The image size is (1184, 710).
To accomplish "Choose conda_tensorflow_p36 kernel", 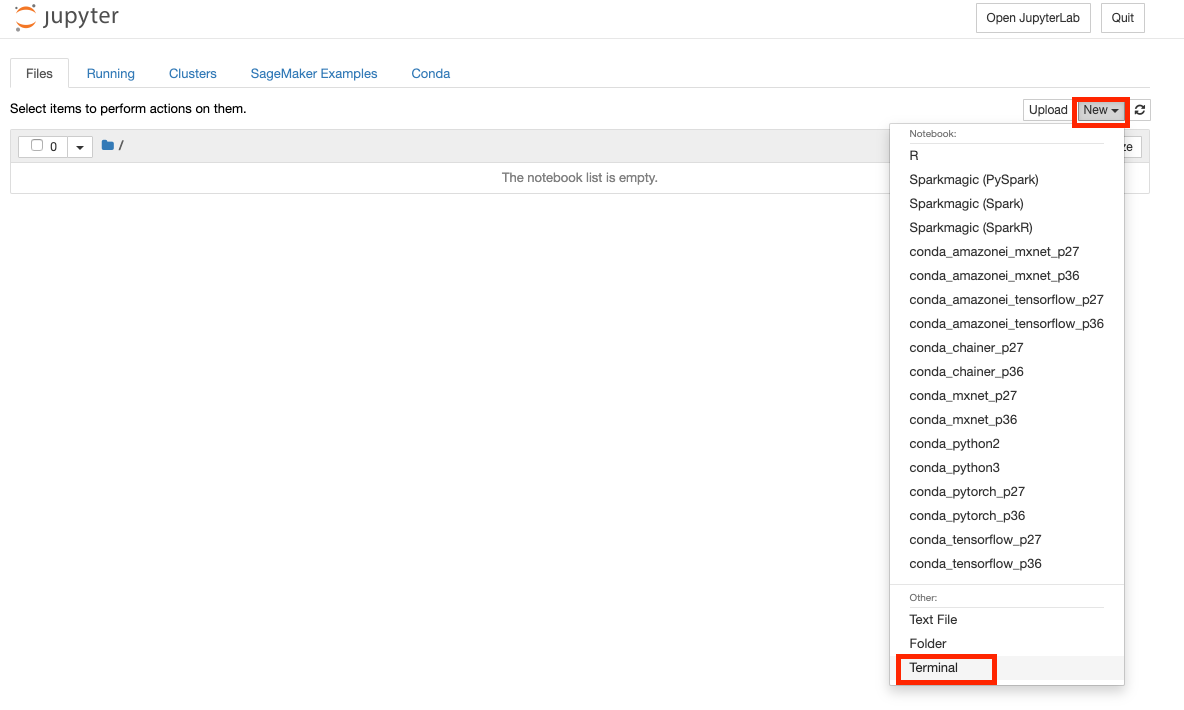I will click(1007, 564).
